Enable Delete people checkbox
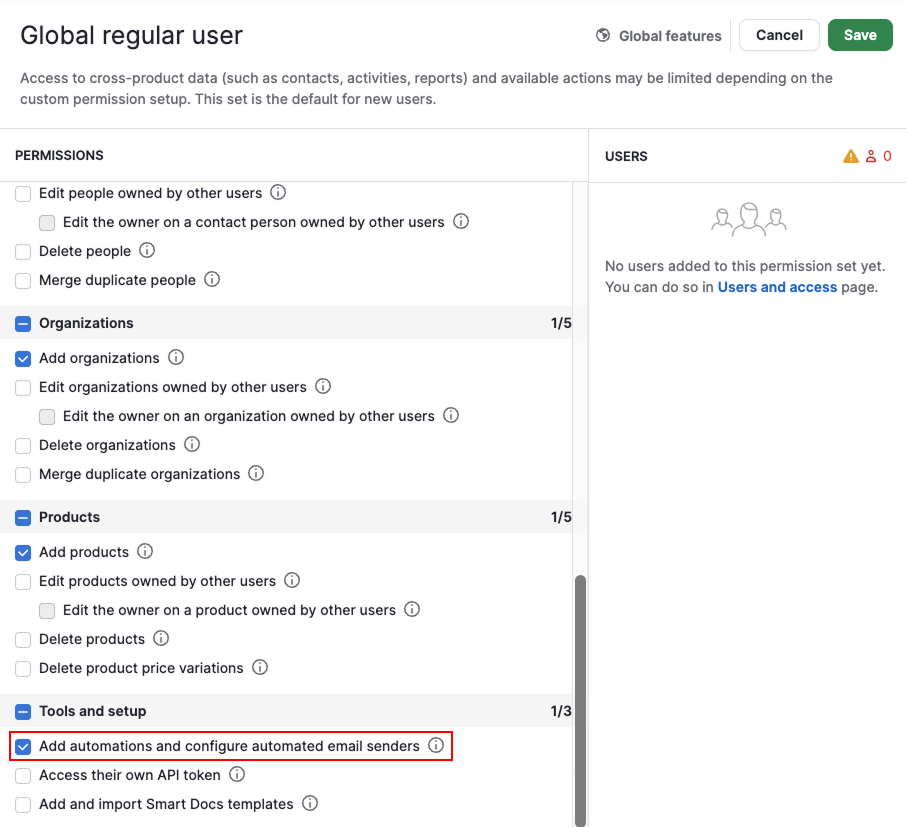This screenshot has height=827, width=906. pyautogui.click(x=23, y=252)
